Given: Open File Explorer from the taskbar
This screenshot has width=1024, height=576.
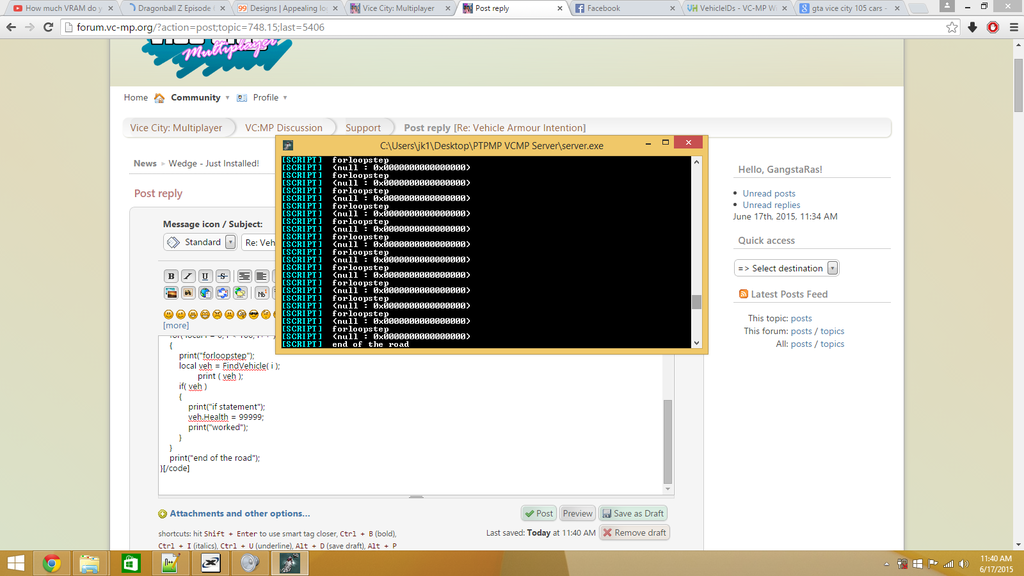Looking at the screenshot, I should click(89, 563).
